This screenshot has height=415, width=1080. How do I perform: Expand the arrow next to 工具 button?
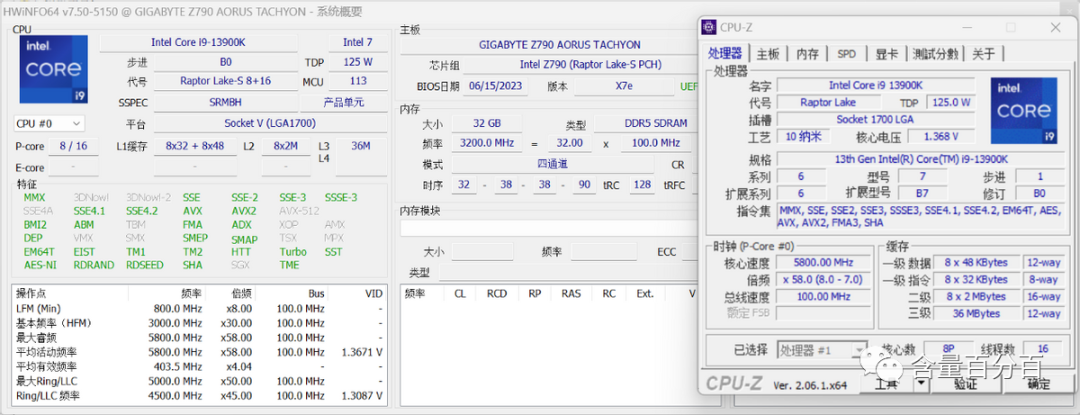922,384
